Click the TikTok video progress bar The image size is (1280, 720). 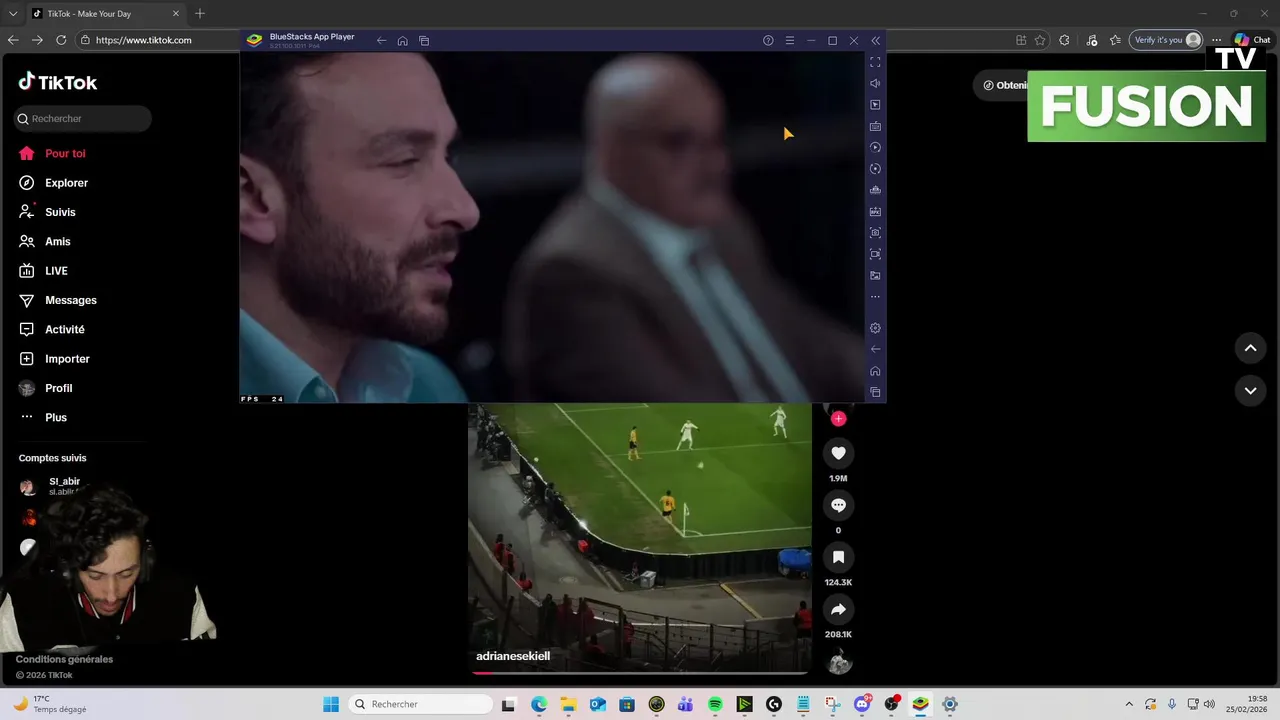[x=640, y=673]
